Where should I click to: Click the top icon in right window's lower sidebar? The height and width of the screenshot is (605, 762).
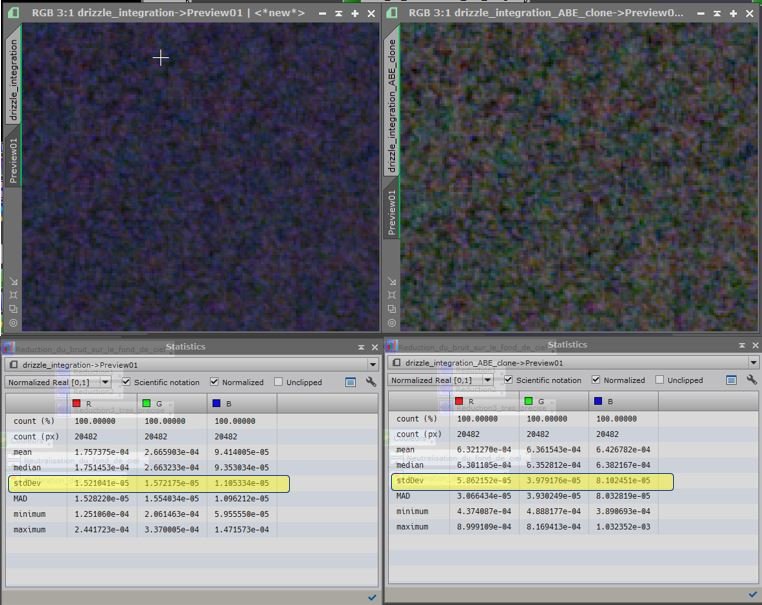pyautogui.click(x=392, y=281)
